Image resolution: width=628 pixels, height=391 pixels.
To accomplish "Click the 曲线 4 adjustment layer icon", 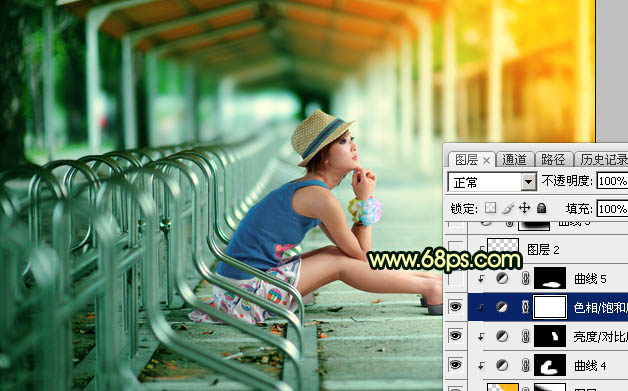I will (x=502, y=365).
